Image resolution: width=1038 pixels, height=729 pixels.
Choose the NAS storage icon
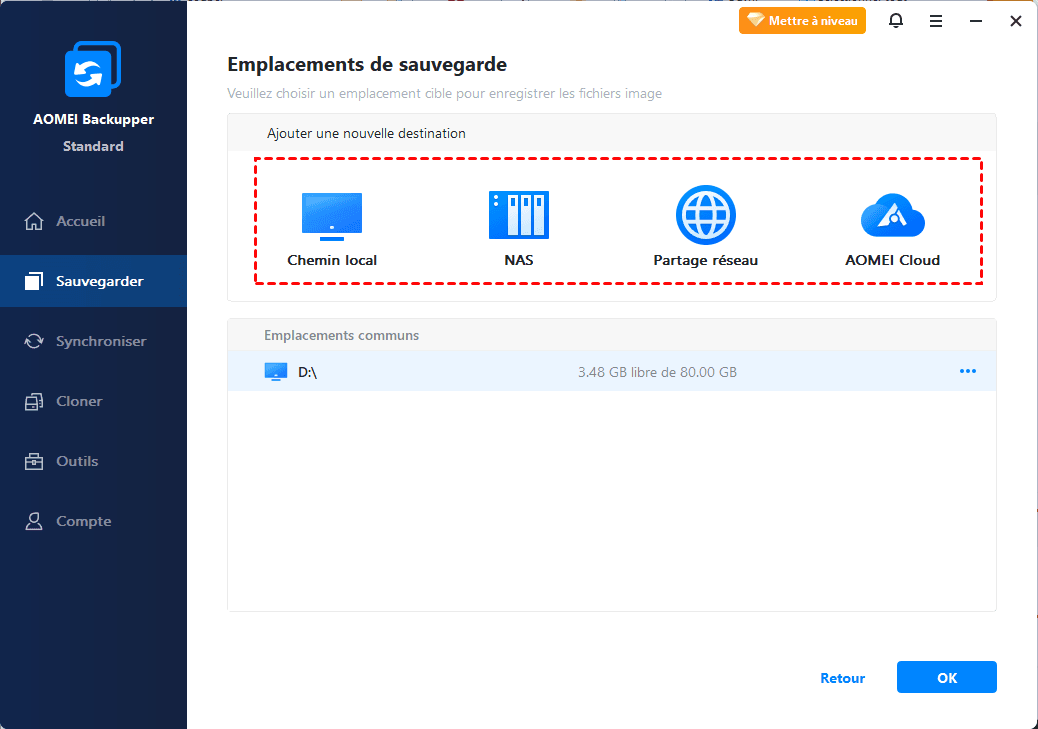(519, 215)
